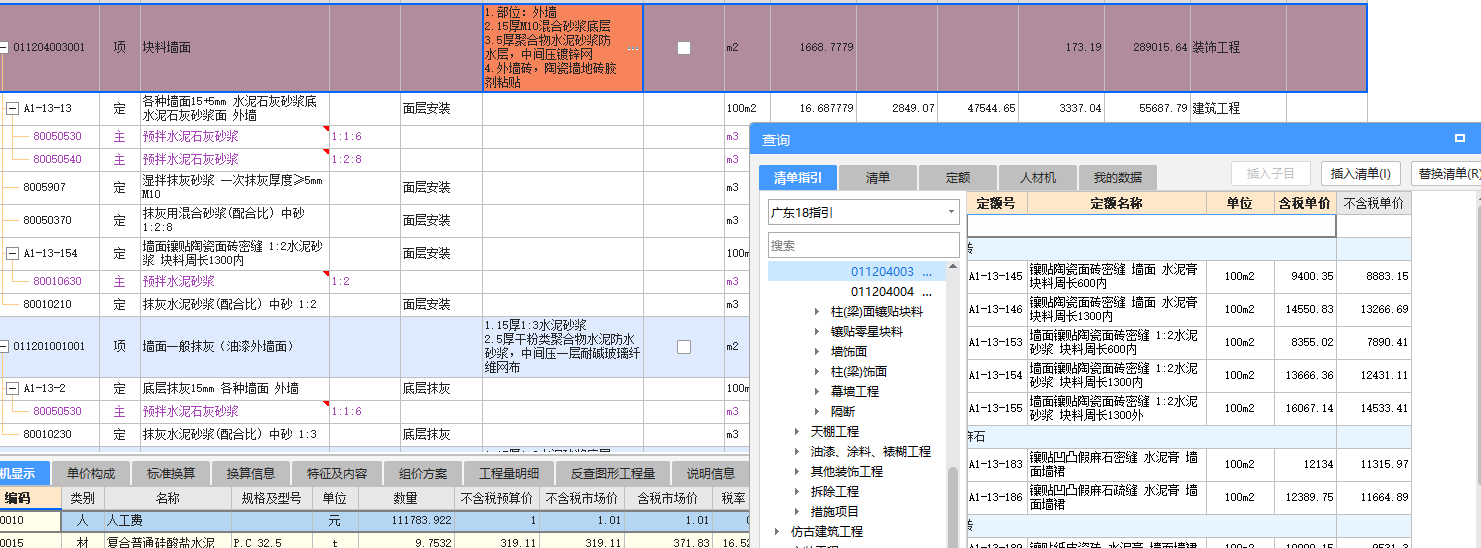Collapse the A1-13-2 quota row
This screenshot has height=548, width=1481.
pos(13,388)
